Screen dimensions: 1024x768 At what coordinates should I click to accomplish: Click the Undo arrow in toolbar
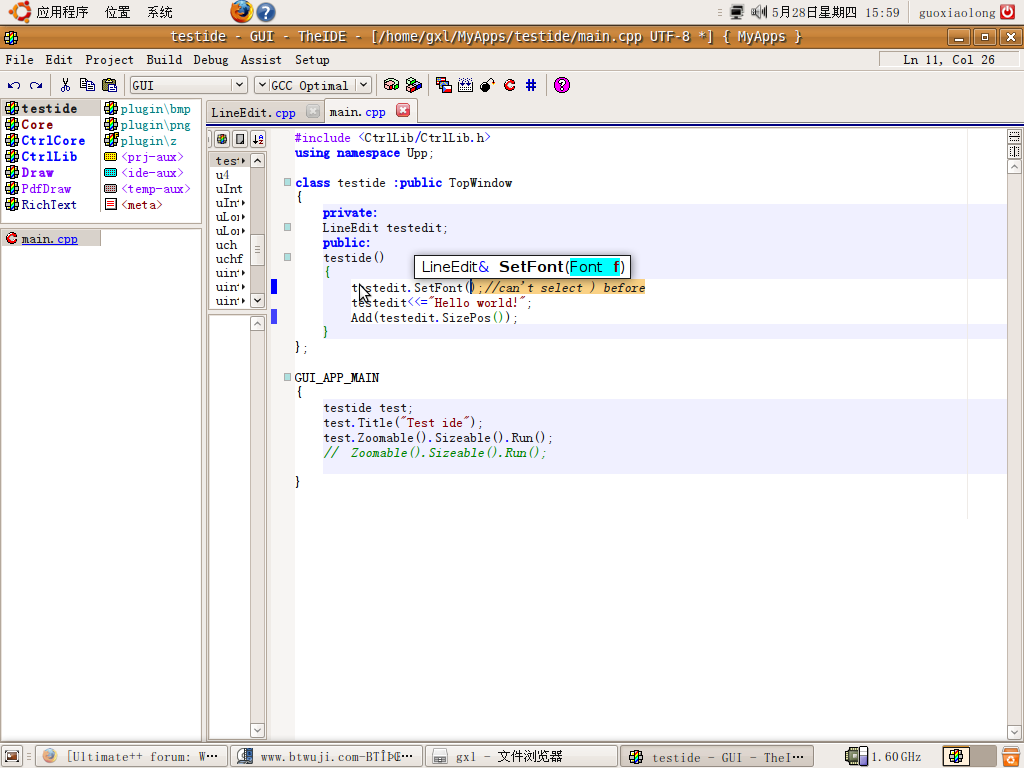tap(14, 86)
